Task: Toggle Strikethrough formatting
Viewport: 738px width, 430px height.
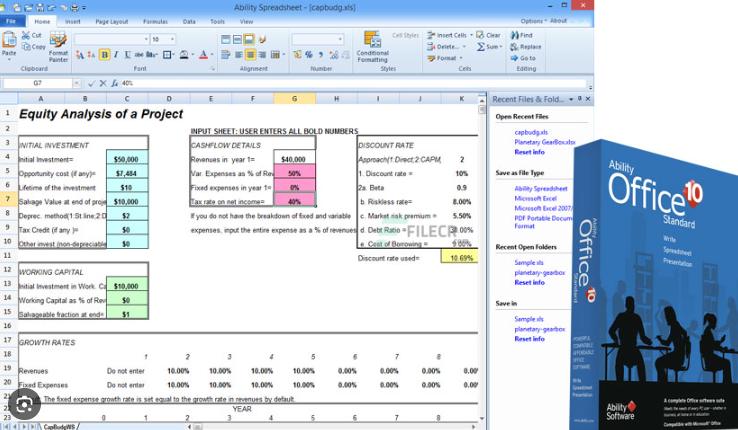Action: (x=139, y=55)
